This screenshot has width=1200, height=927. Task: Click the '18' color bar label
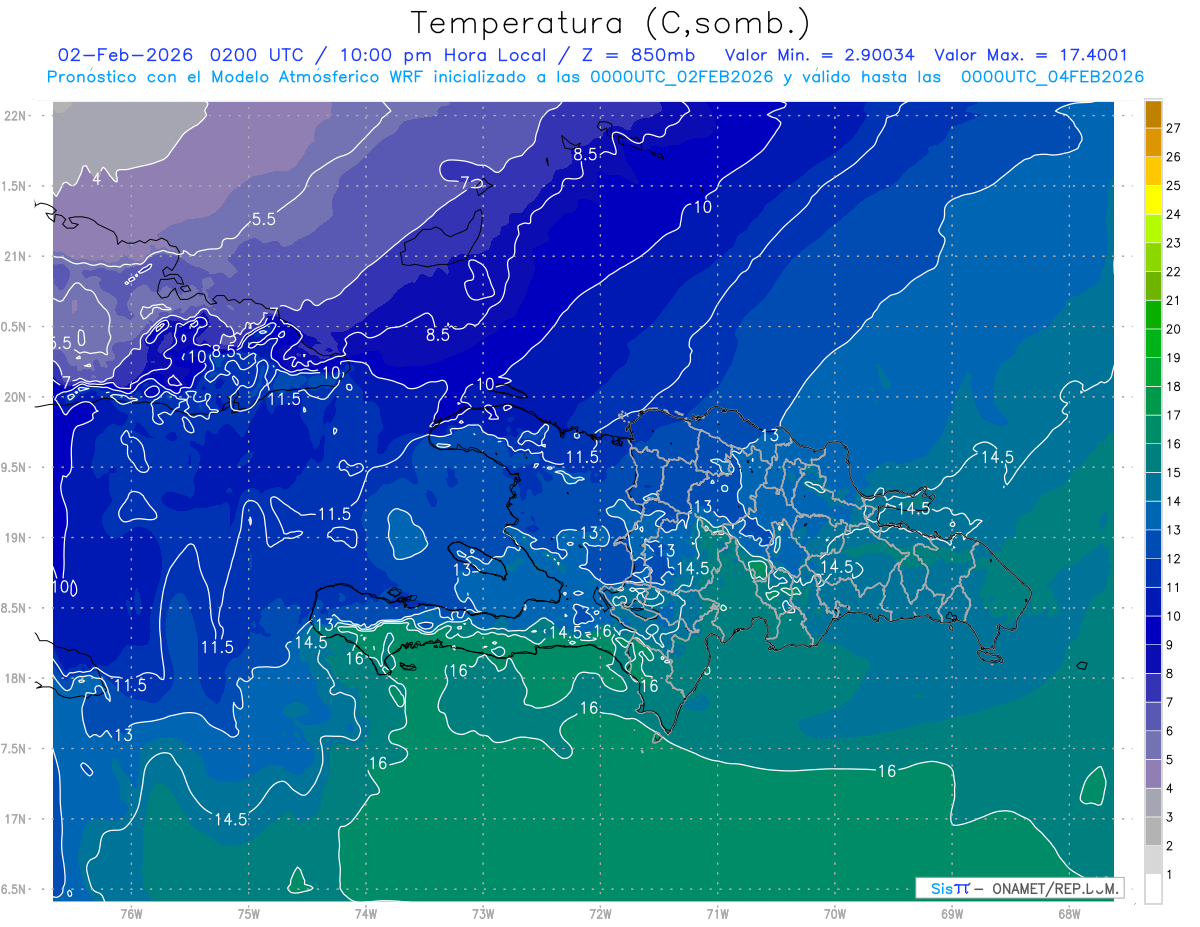(x=1174, y=386)
